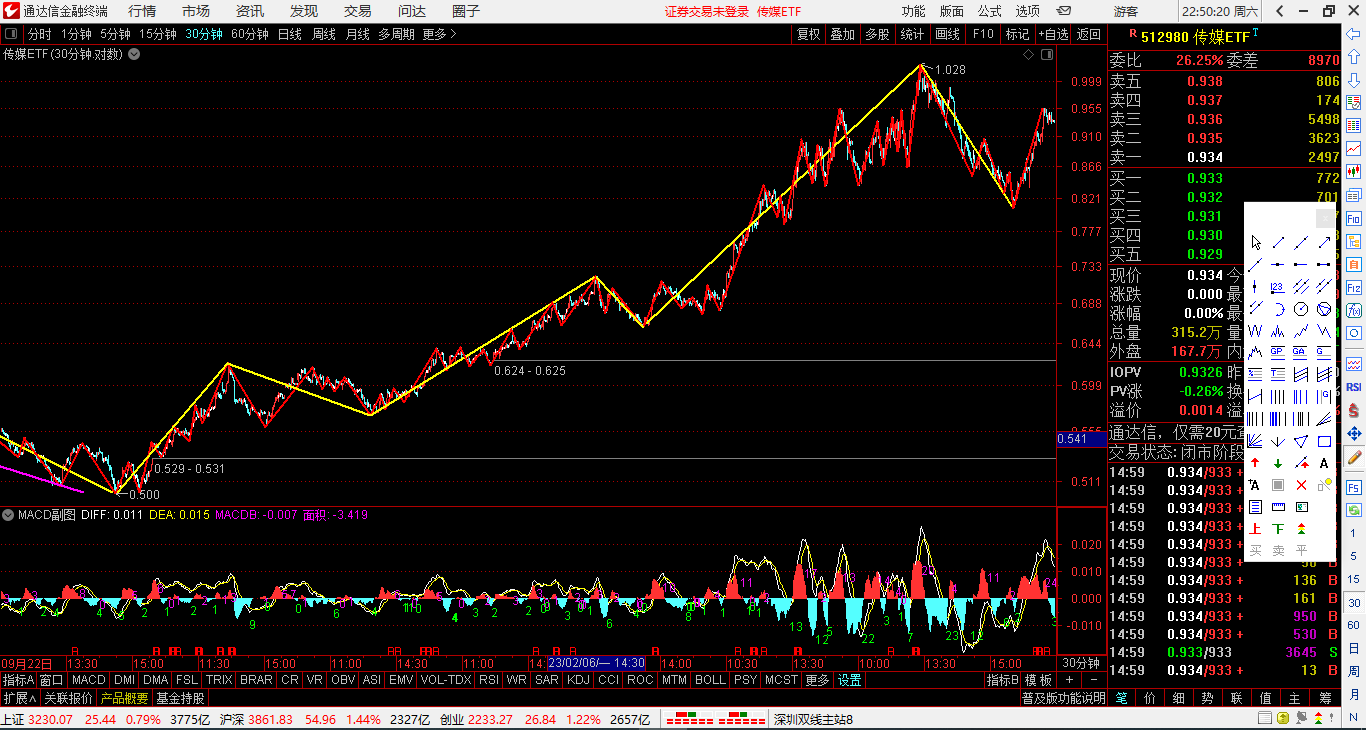Open the f(x) formula sidebar icon
1366x730 pixels.
coord(1354,309)
